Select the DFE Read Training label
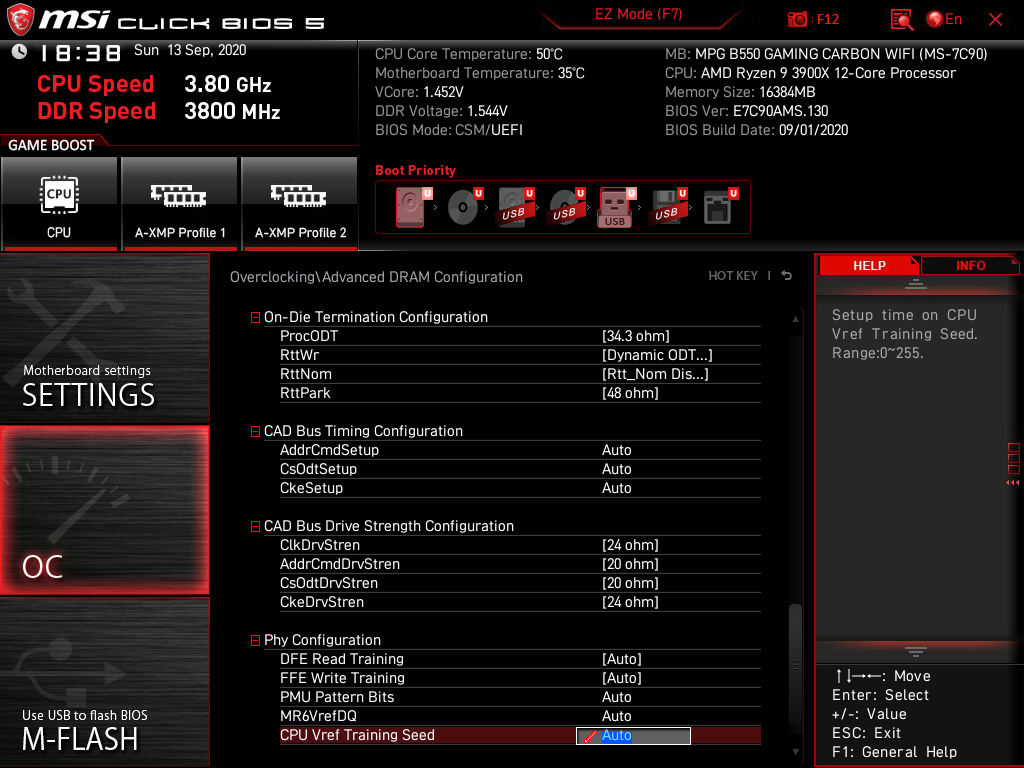 click(342, 659)
